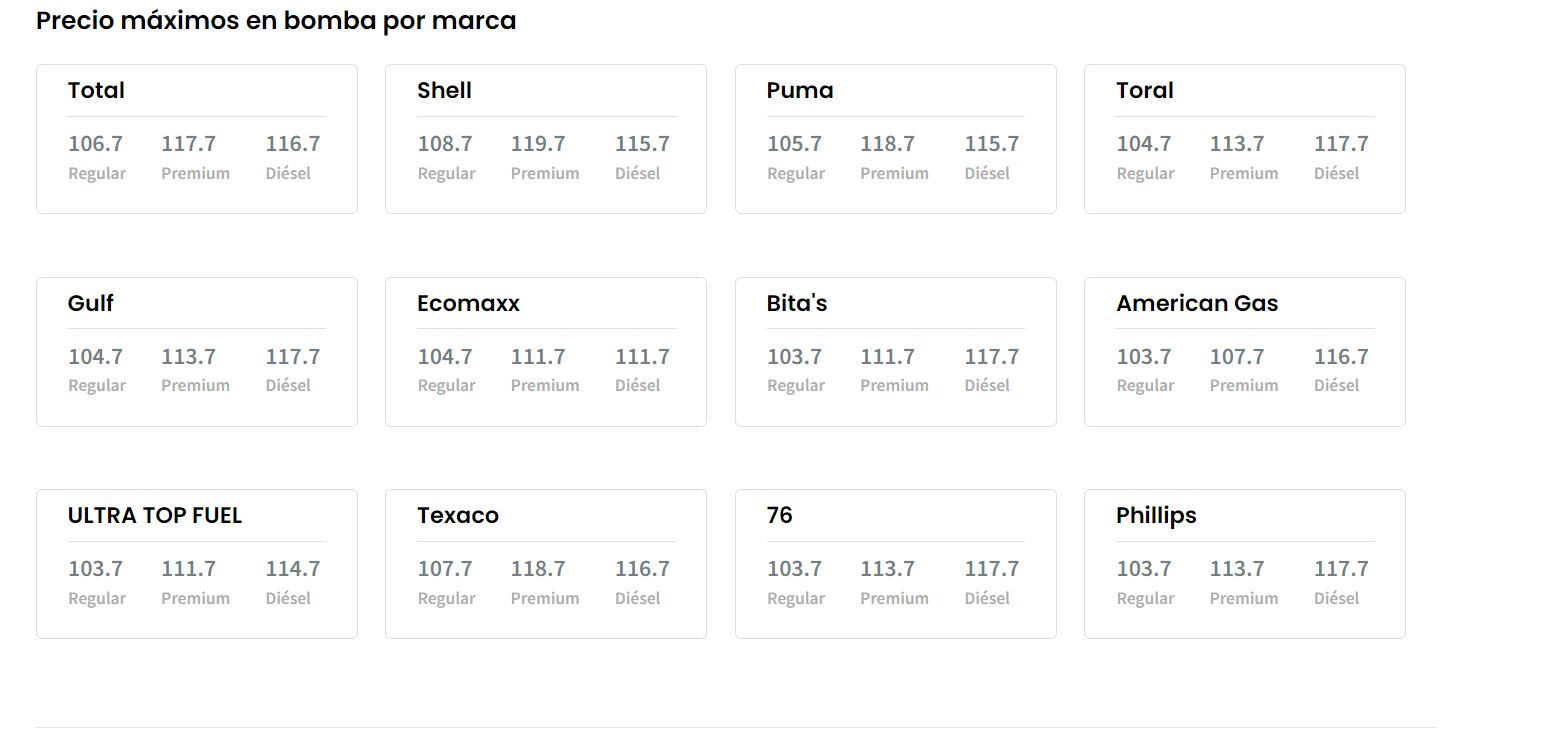The width and height of the screenshot is (1545, 734).
Task: Select the Toral brand card
Action: [1244, 139]
